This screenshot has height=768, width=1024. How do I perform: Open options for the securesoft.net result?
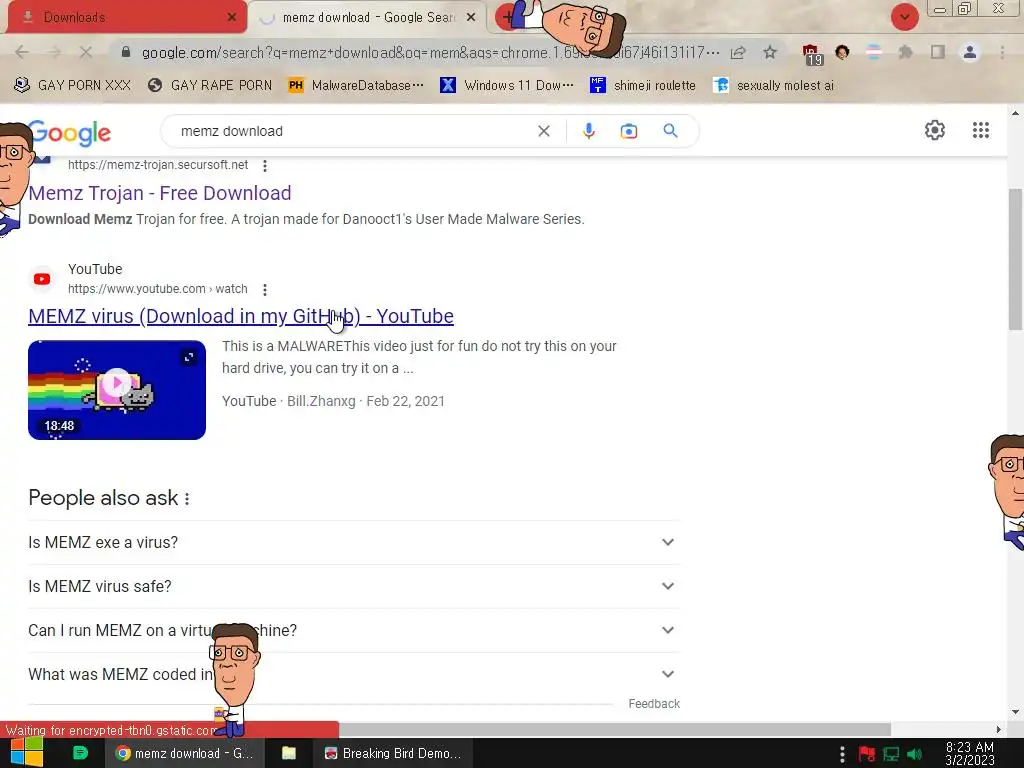click(x=264, y=166)
